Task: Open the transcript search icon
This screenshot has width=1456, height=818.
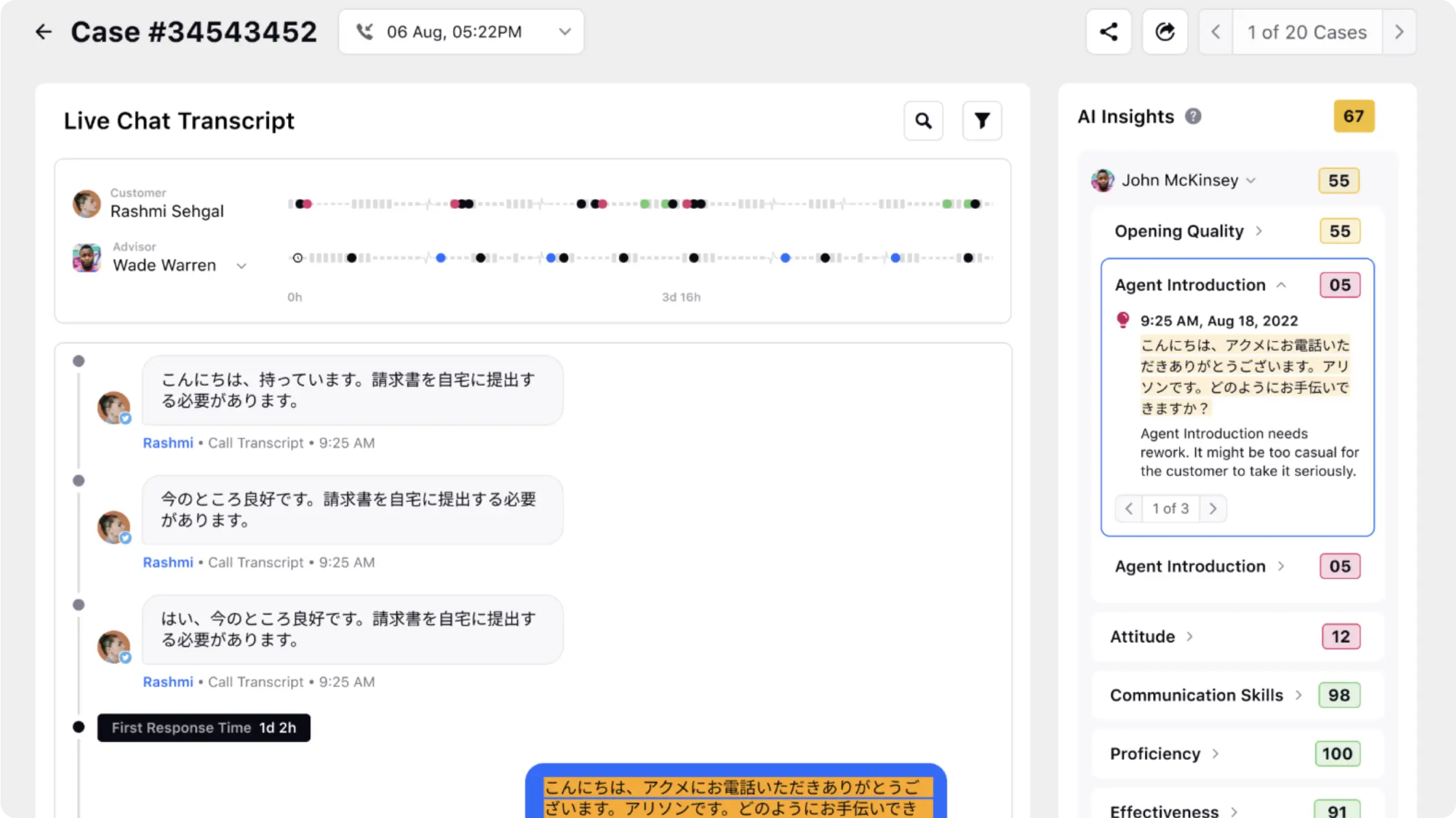Action: pos(923,121)
